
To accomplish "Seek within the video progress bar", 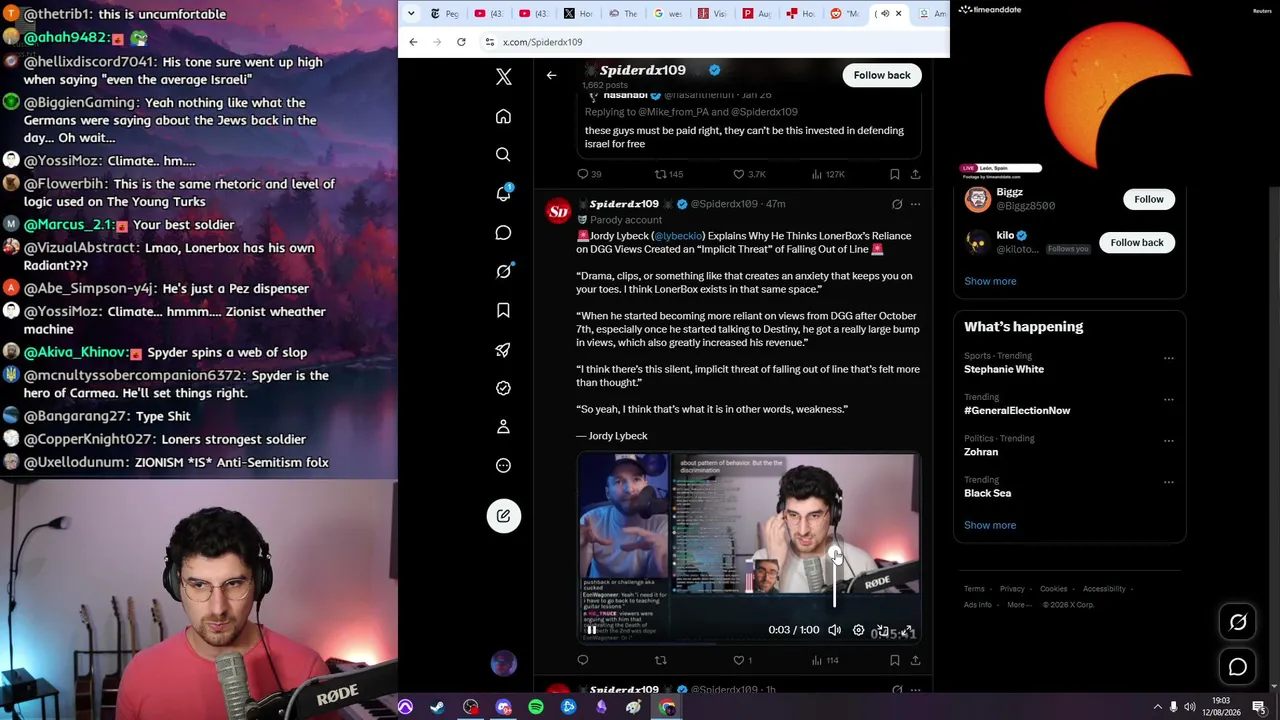I will point(748,641).
